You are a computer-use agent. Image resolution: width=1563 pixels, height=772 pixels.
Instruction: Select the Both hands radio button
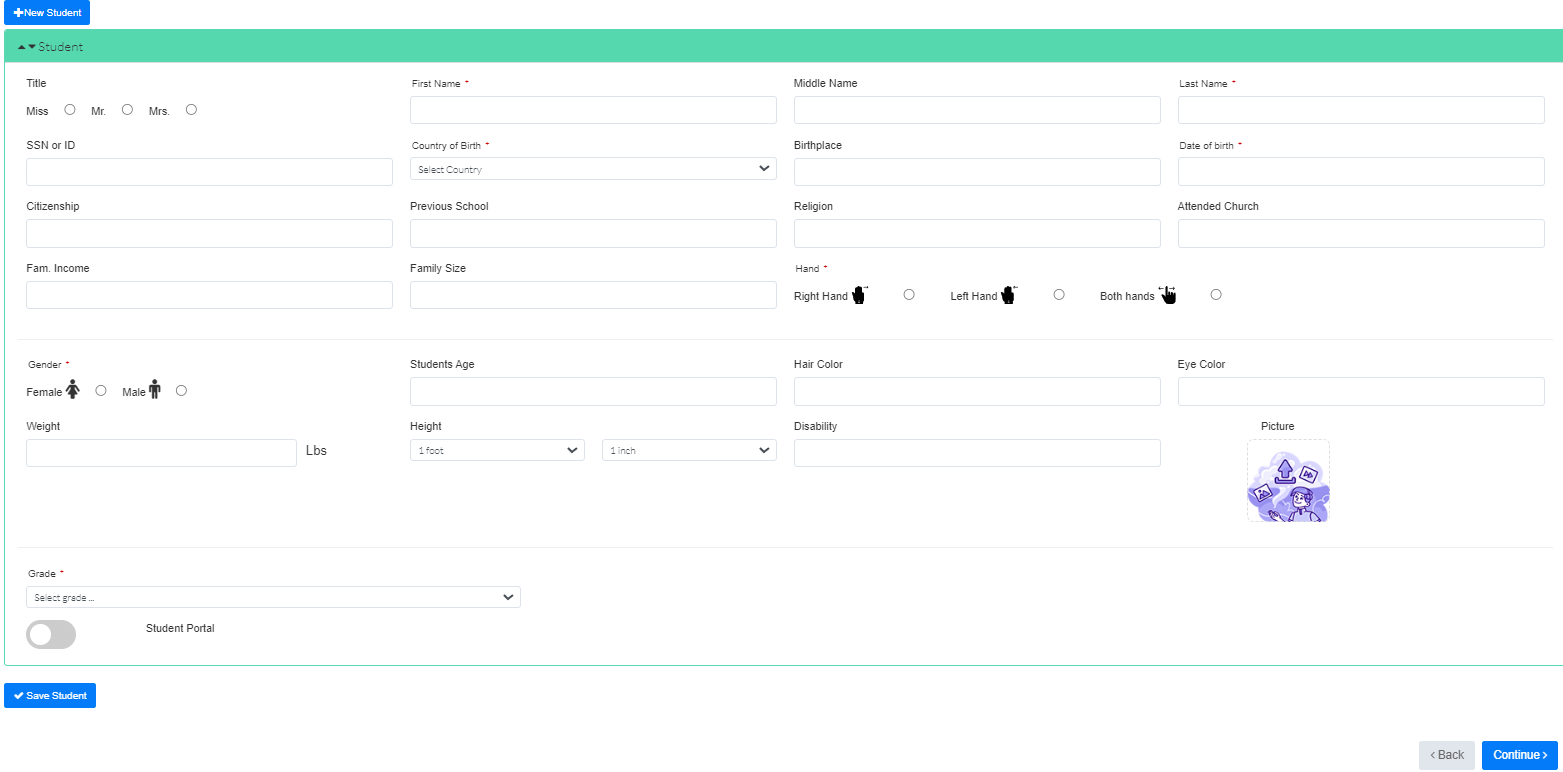(x=1216, y=295)
